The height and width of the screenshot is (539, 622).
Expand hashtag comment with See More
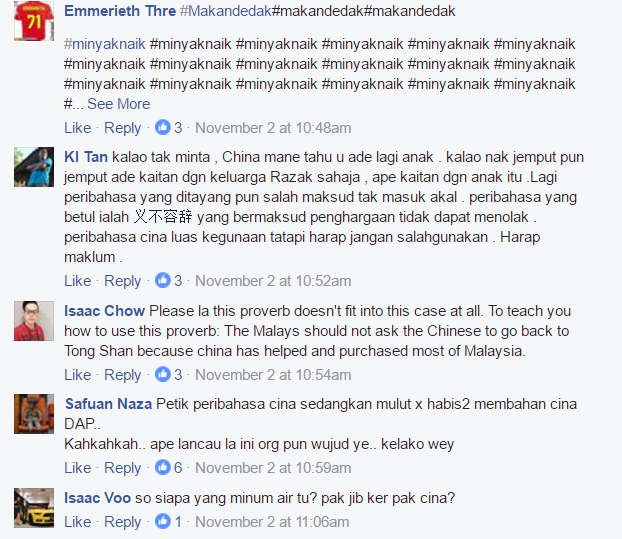(x=119, y=104)
